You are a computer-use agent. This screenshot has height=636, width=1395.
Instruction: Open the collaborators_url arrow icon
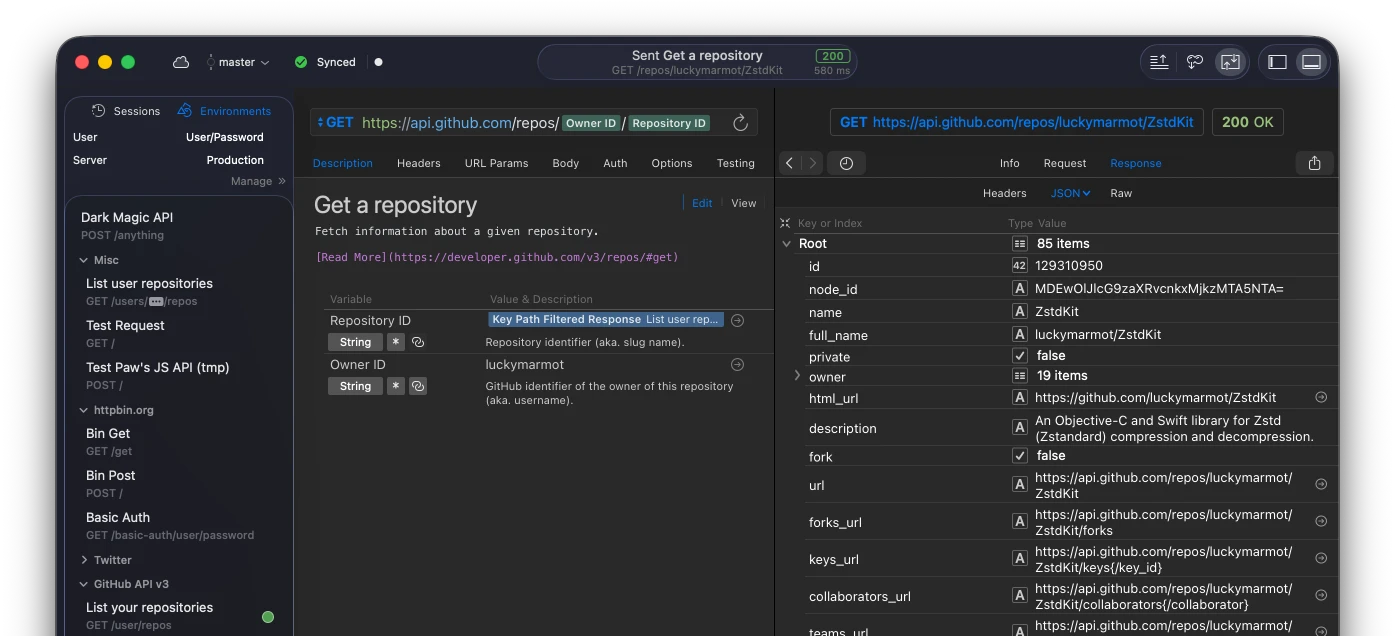coord(1321,595)
